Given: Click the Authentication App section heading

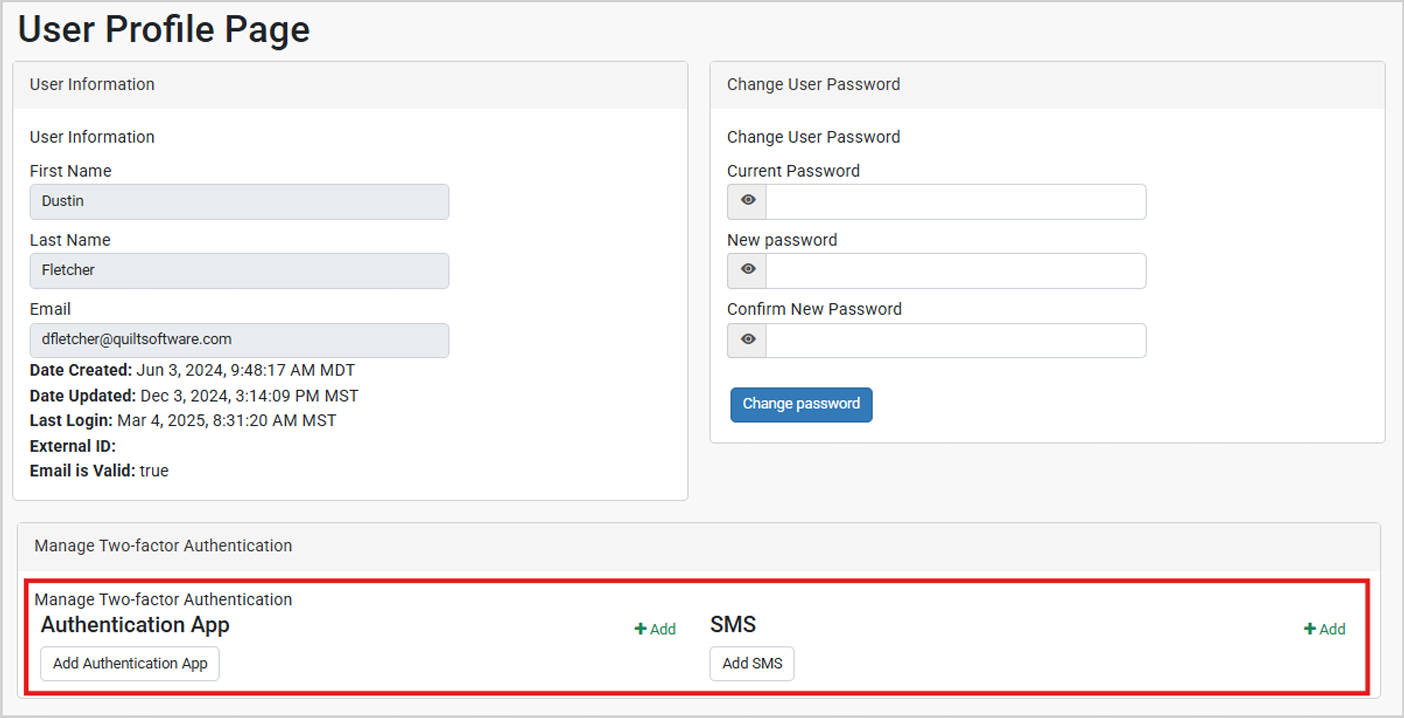Looking at the screenshot, I should [135, 625].
